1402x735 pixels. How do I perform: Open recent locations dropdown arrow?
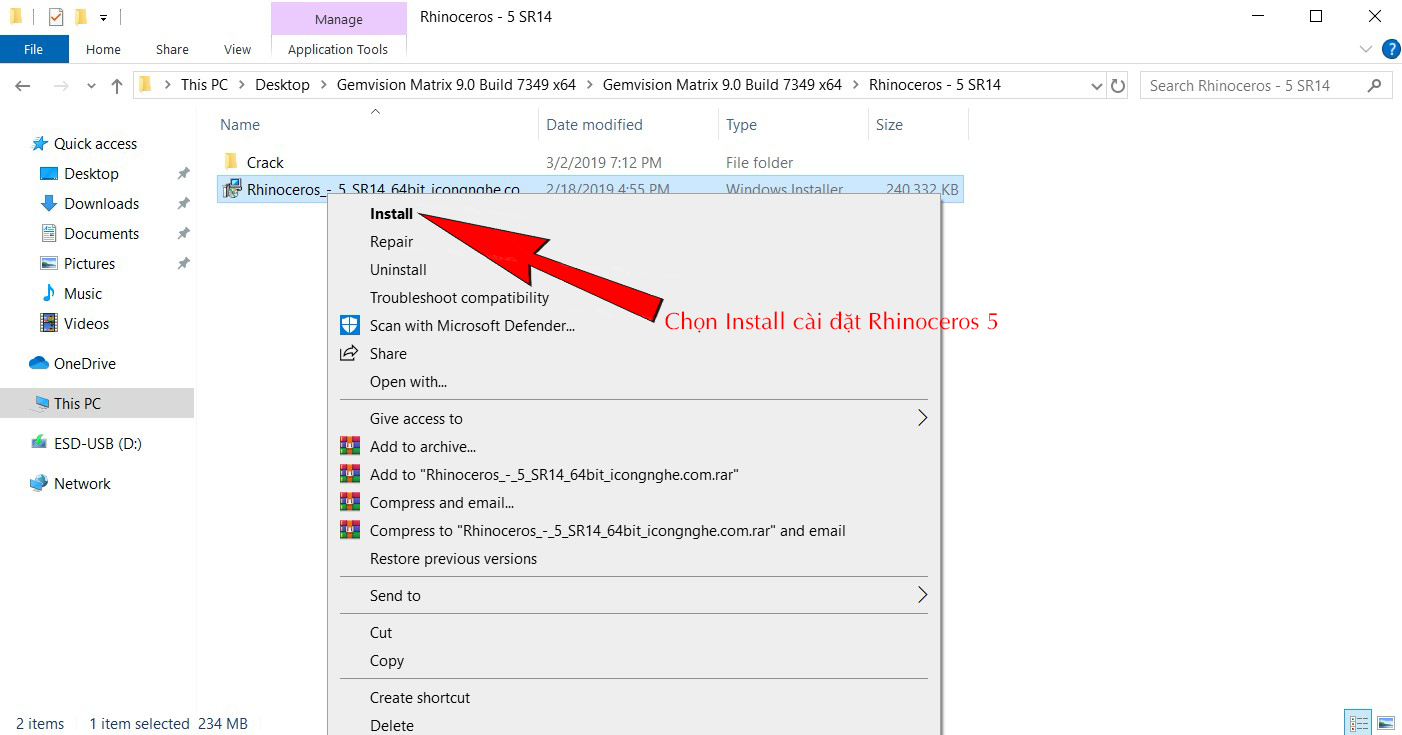[91, 87]
